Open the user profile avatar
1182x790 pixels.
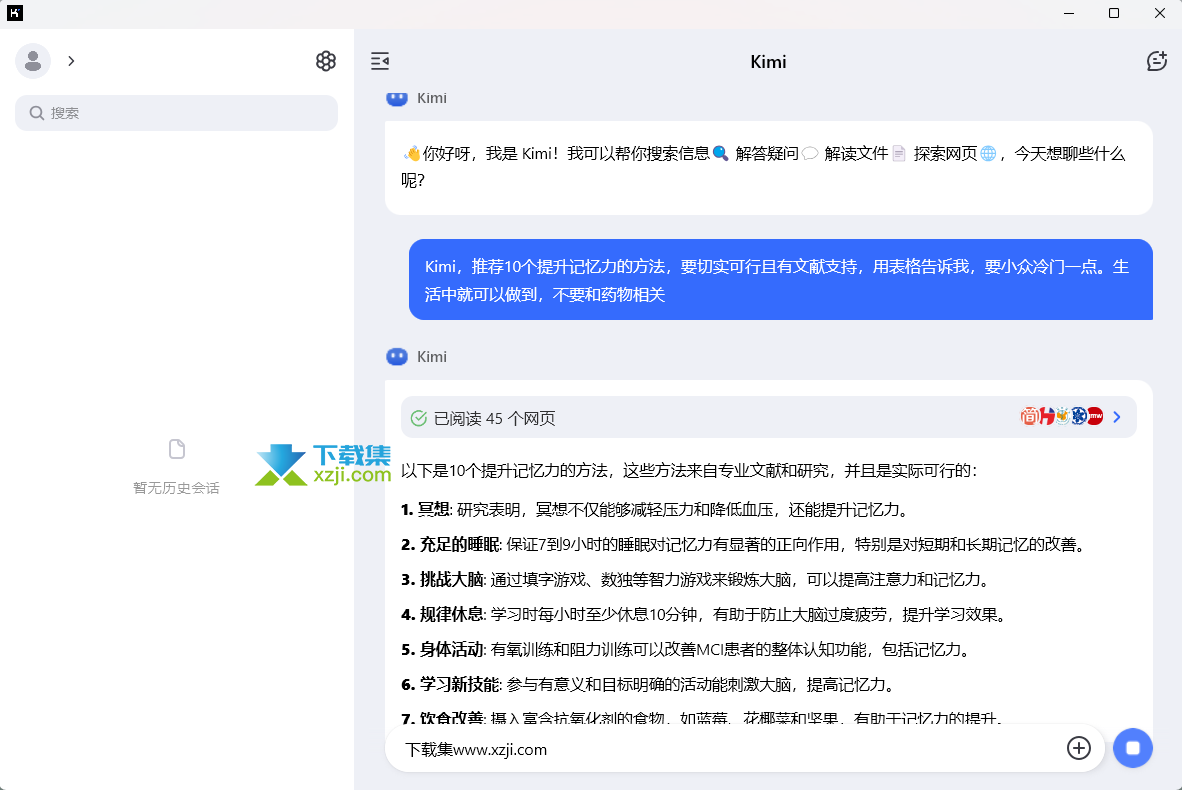click(33, 61)
